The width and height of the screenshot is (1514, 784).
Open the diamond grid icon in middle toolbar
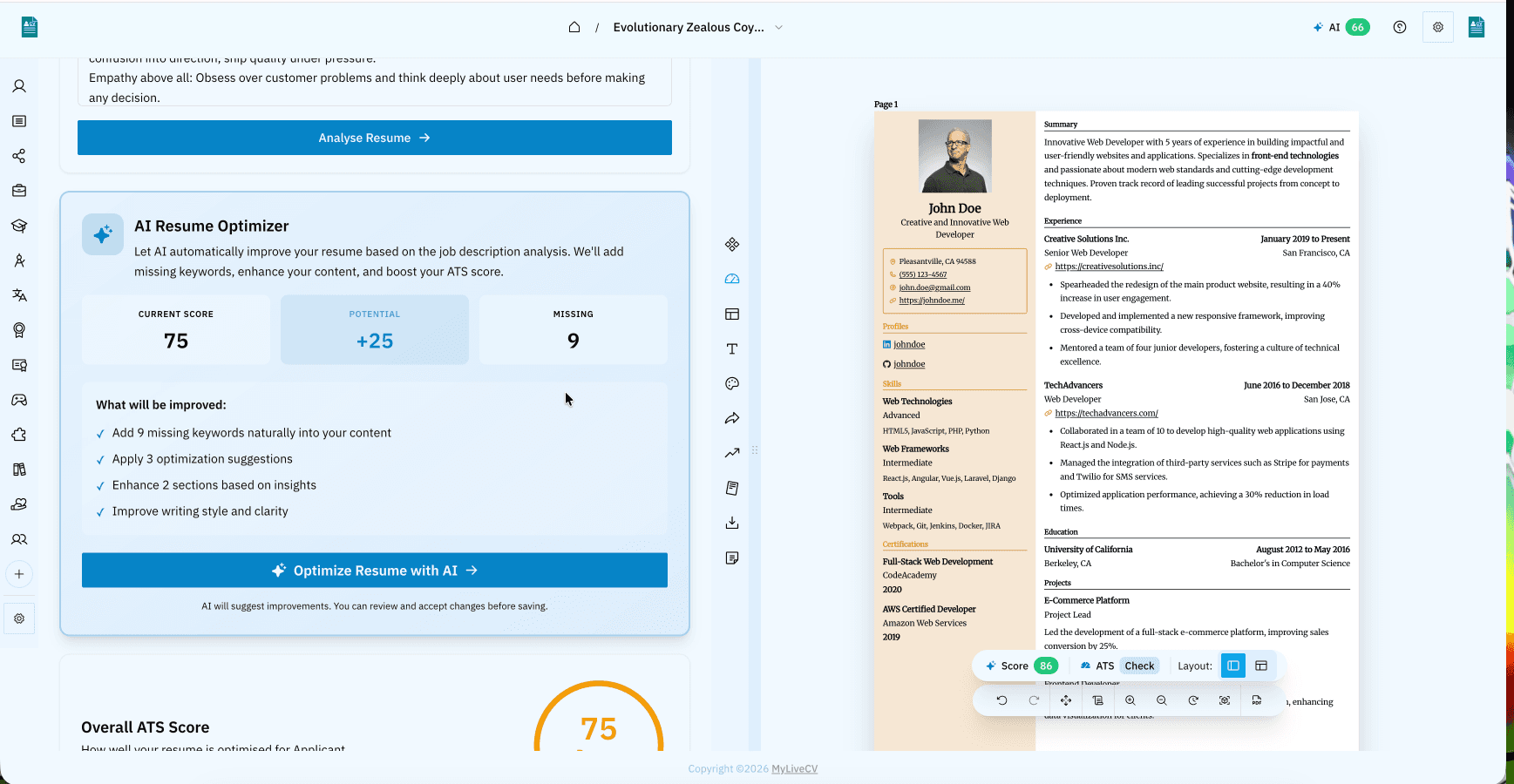tap(732, 244)
